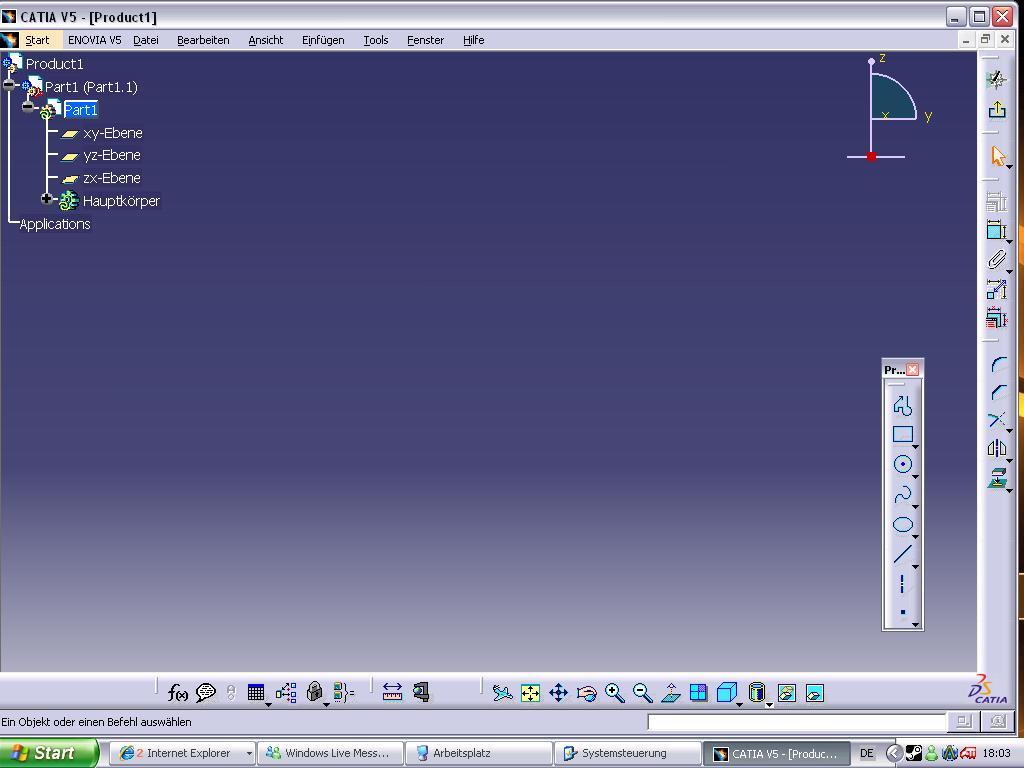Select zx-Ebene in the tree
The width and height of the screenshot is (1024, 768).
[112, 178]
